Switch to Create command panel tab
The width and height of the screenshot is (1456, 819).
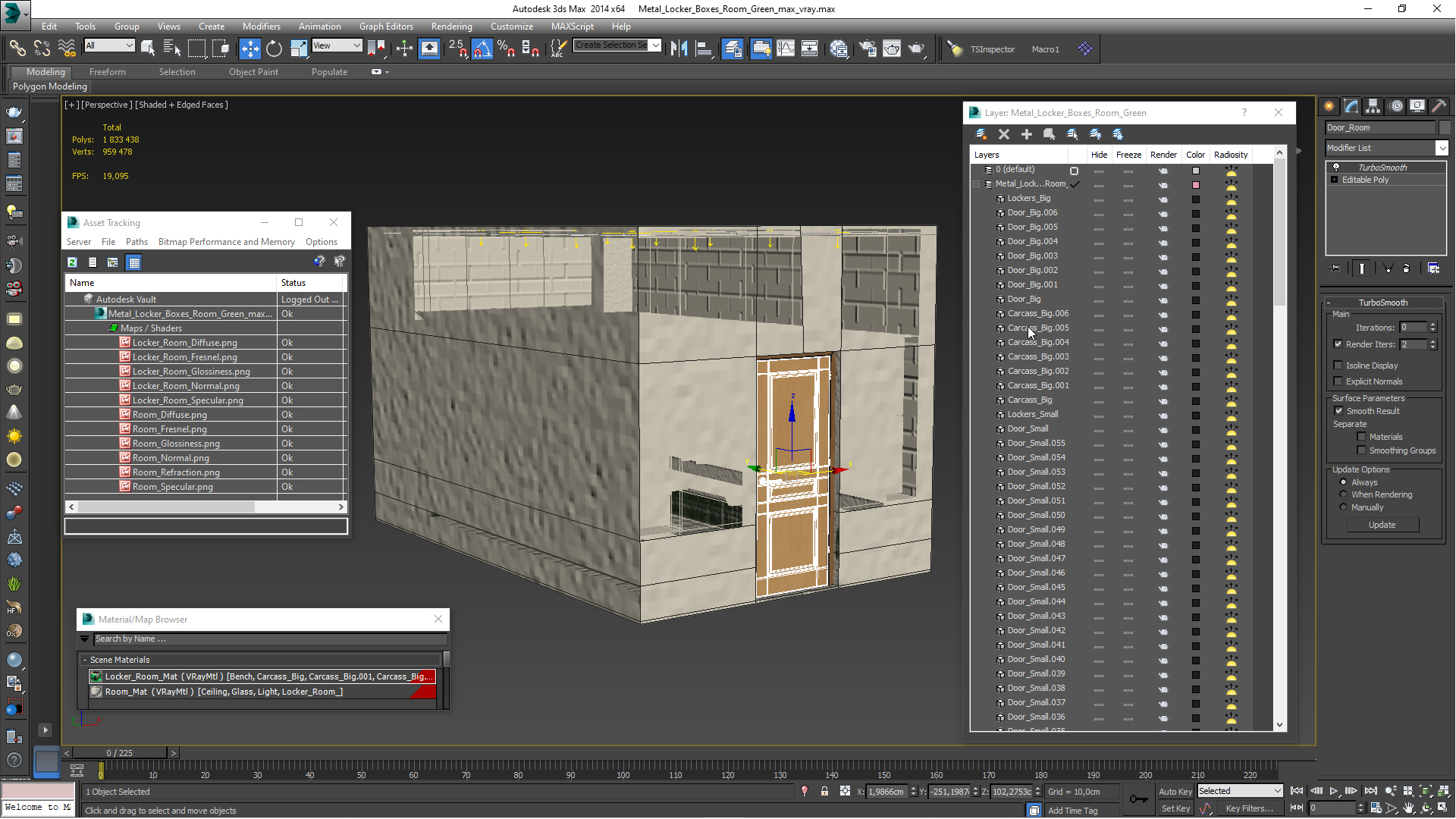click(1329, 106)
